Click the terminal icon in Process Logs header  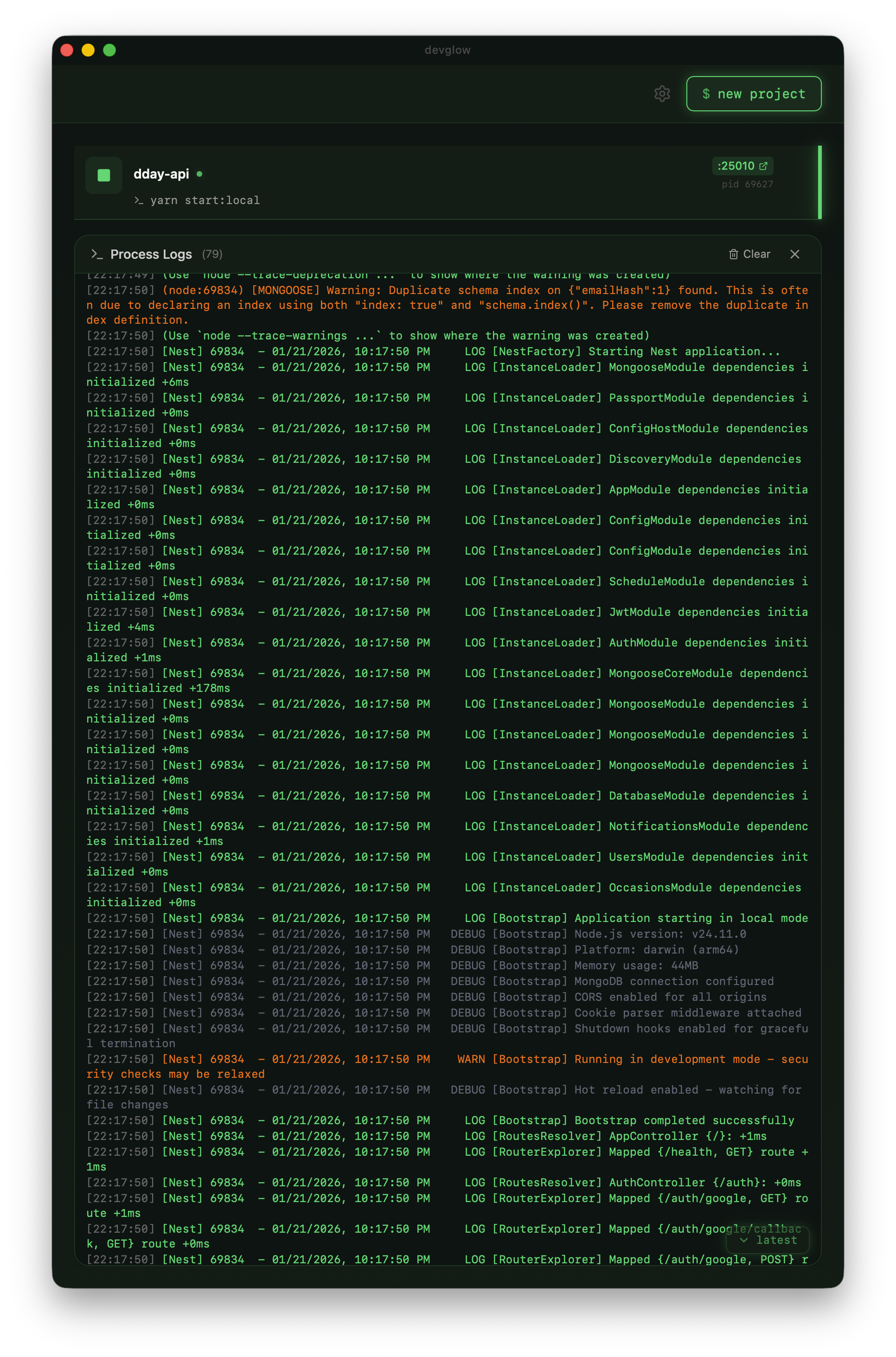[97, 254]
